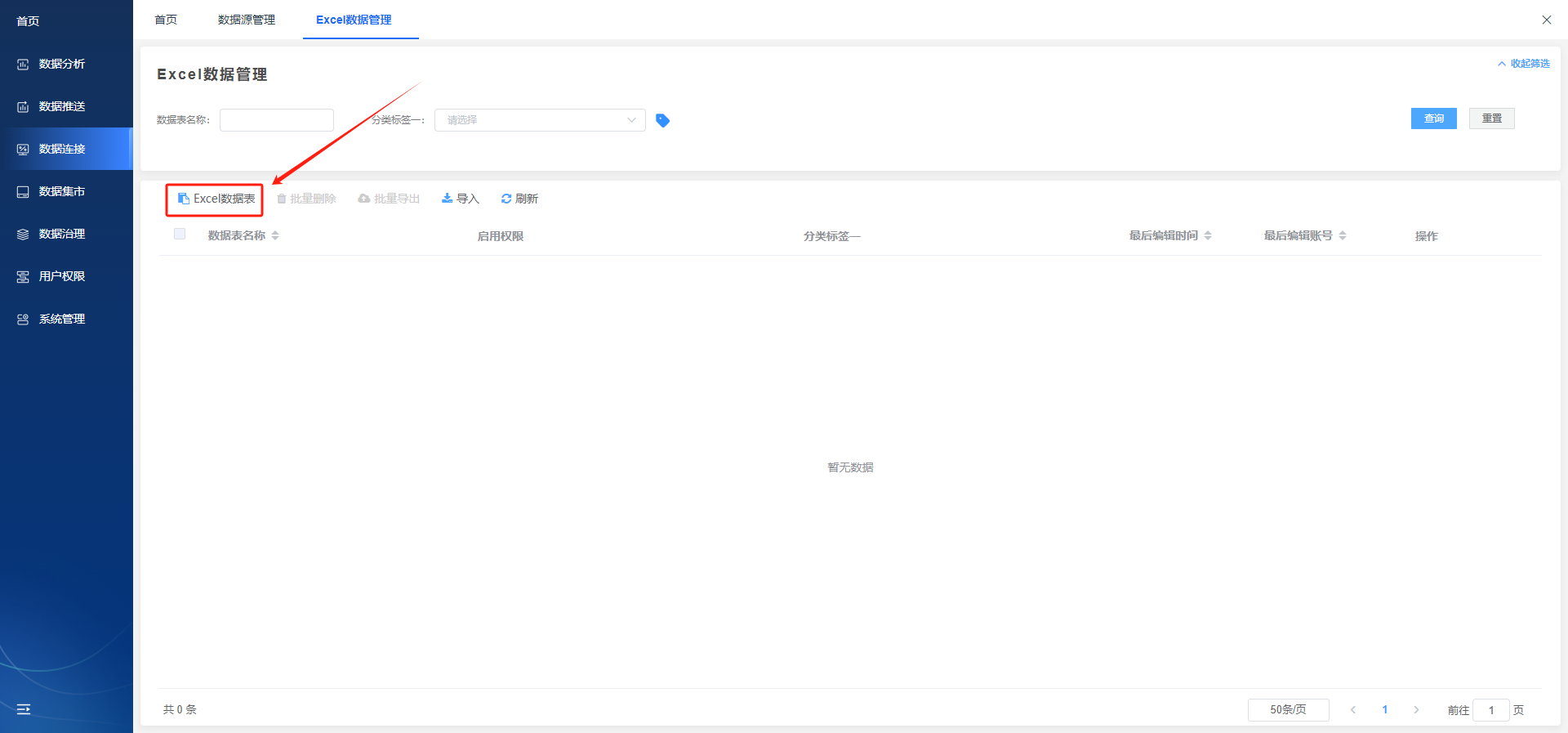Viewport: 1568px width, 733px height.
Task: Click the 刷新 toolbar button
Action: point(519,199)
